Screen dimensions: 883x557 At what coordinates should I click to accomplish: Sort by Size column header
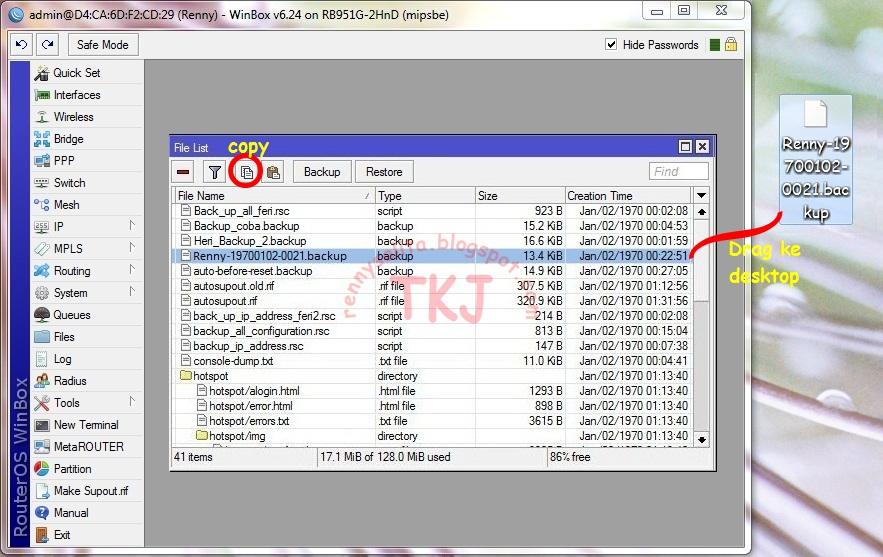coord(520,195)
